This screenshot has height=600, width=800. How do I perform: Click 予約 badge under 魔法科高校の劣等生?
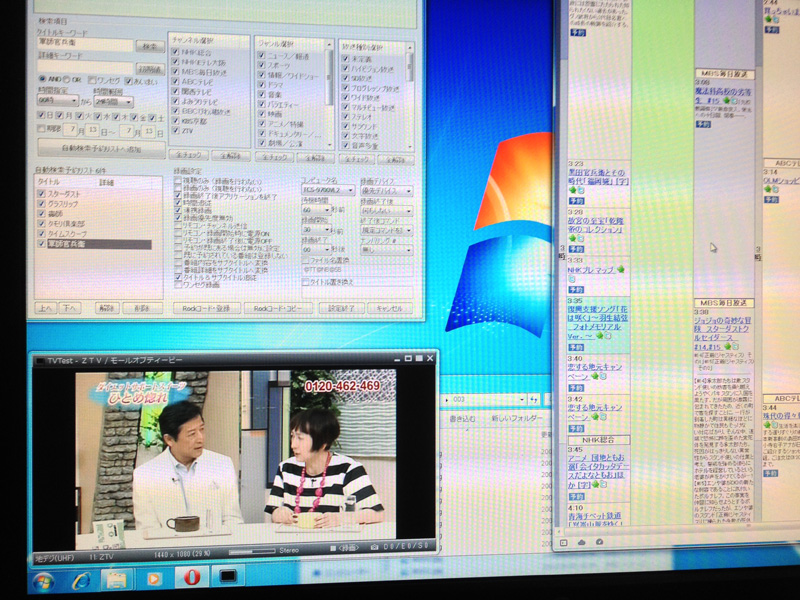[703, 124]
